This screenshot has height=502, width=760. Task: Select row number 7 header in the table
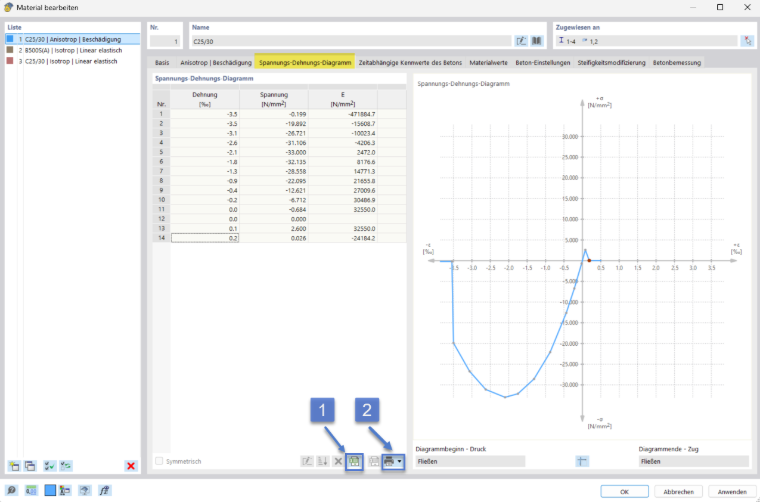(161, 171)
